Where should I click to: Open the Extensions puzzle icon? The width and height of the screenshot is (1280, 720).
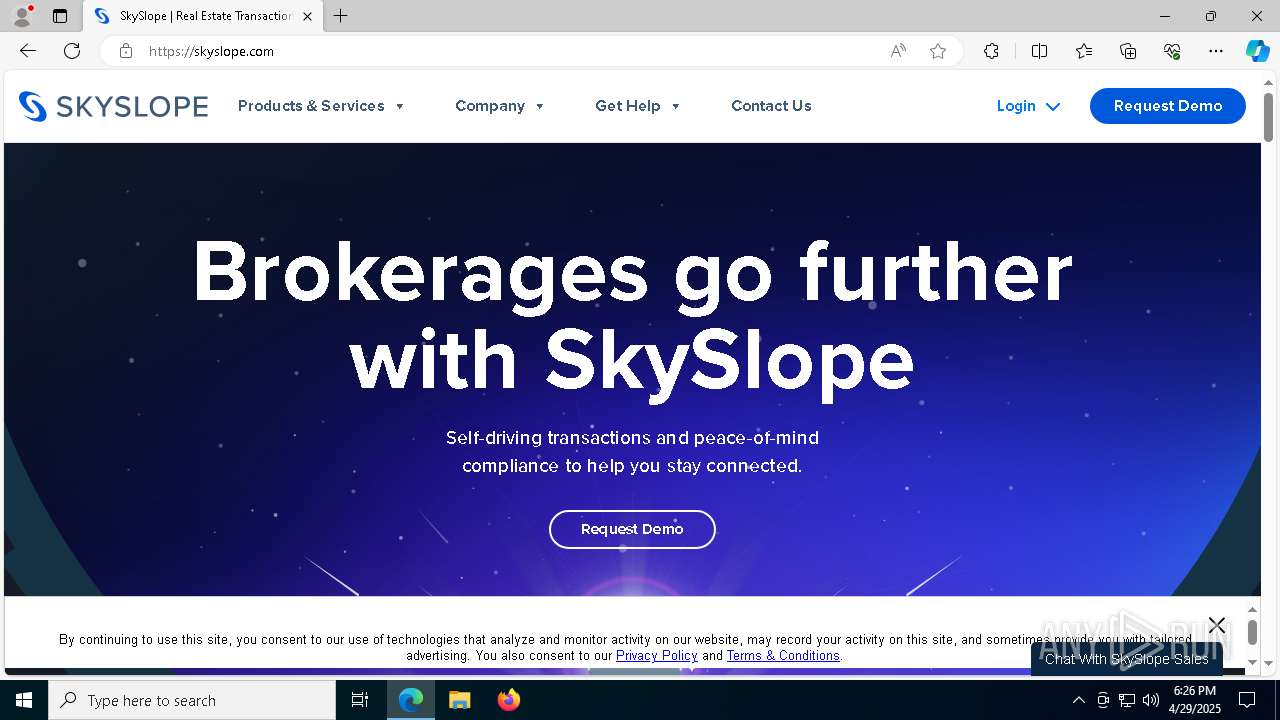(x=991, y=51)
